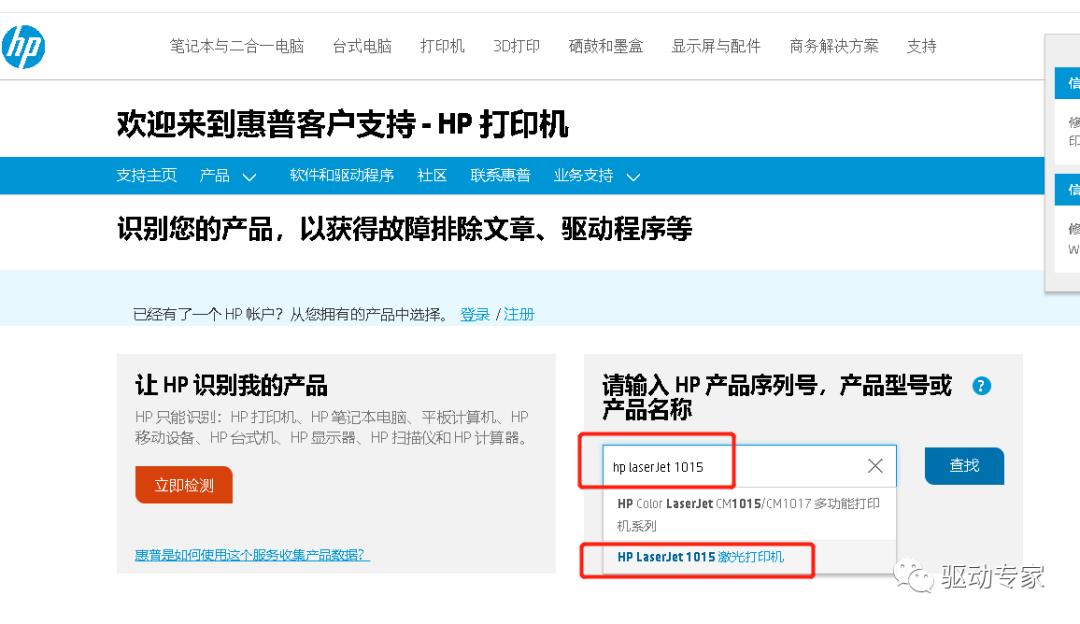Expand the 业务支持 dropdown menu
The width and height of the screenshot is (1080, 624).
[x=598, y=175]
